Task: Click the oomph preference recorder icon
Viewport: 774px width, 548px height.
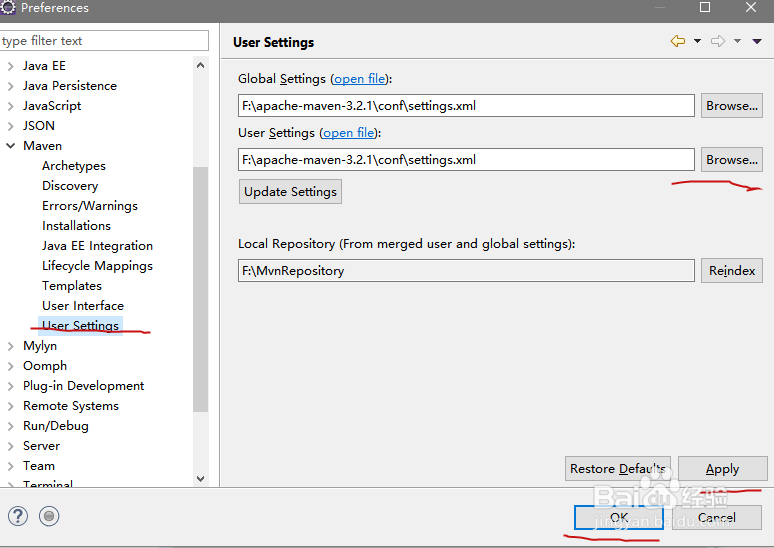Action: [50, 516]
